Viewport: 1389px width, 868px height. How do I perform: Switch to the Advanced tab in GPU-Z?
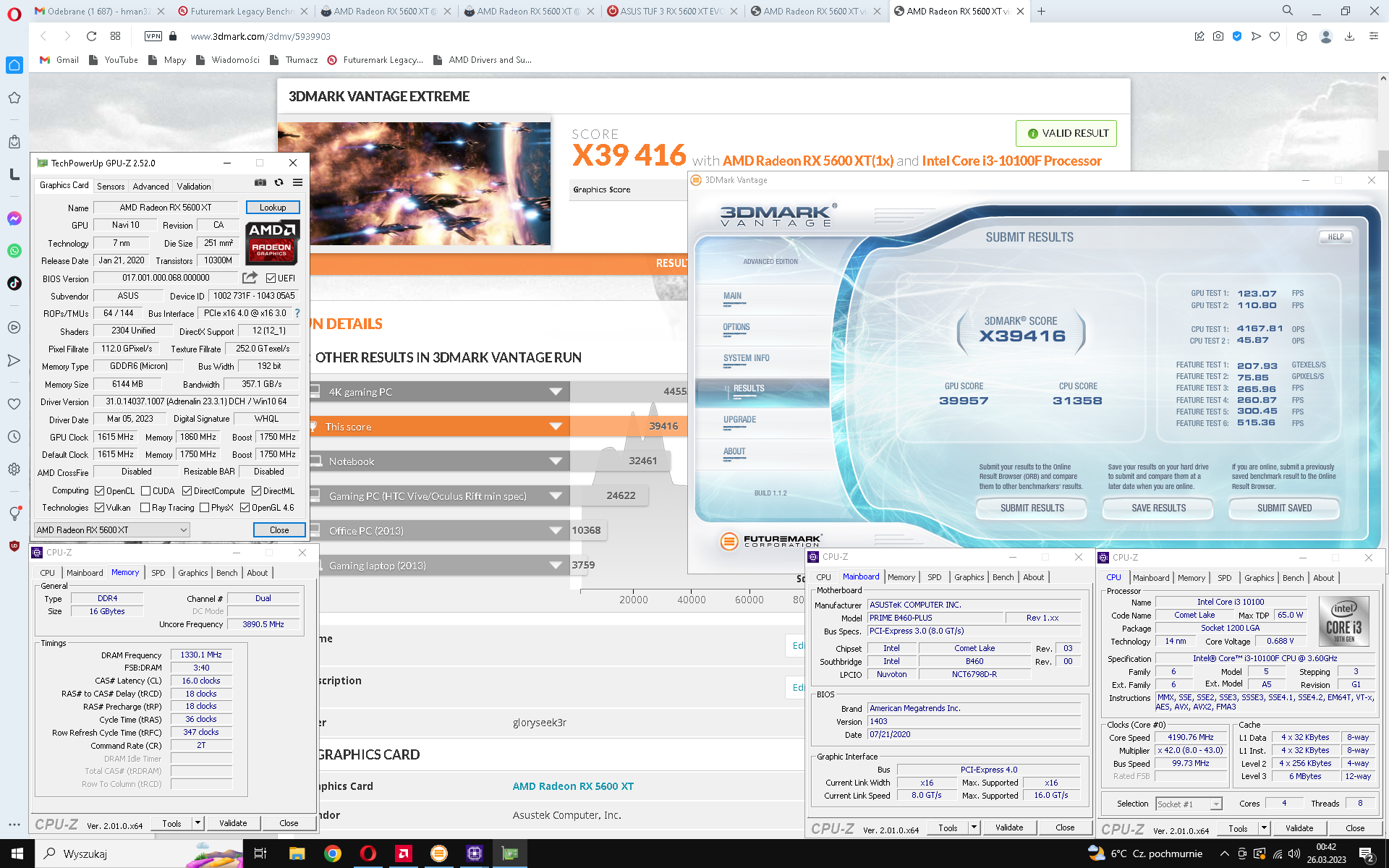(150, 187)
